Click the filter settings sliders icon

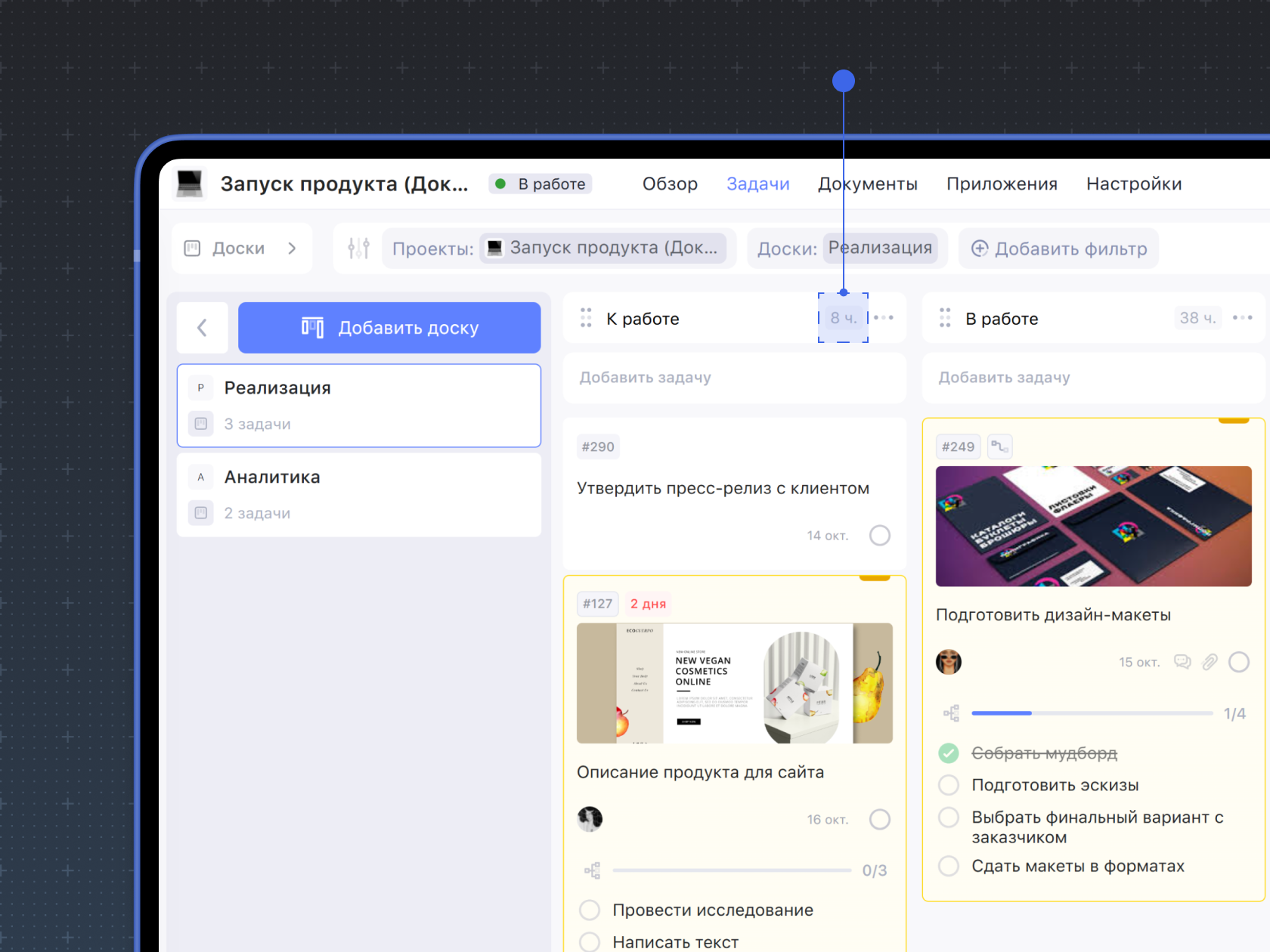pyautogui.click(x=358, y=249)
